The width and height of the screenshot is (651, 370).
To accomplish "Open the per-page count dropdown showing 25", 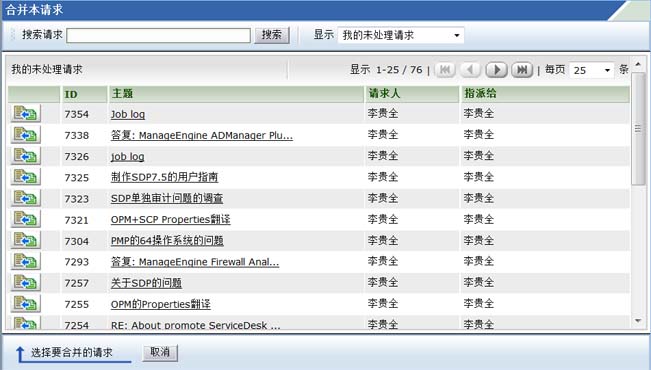I will point(592,70).
